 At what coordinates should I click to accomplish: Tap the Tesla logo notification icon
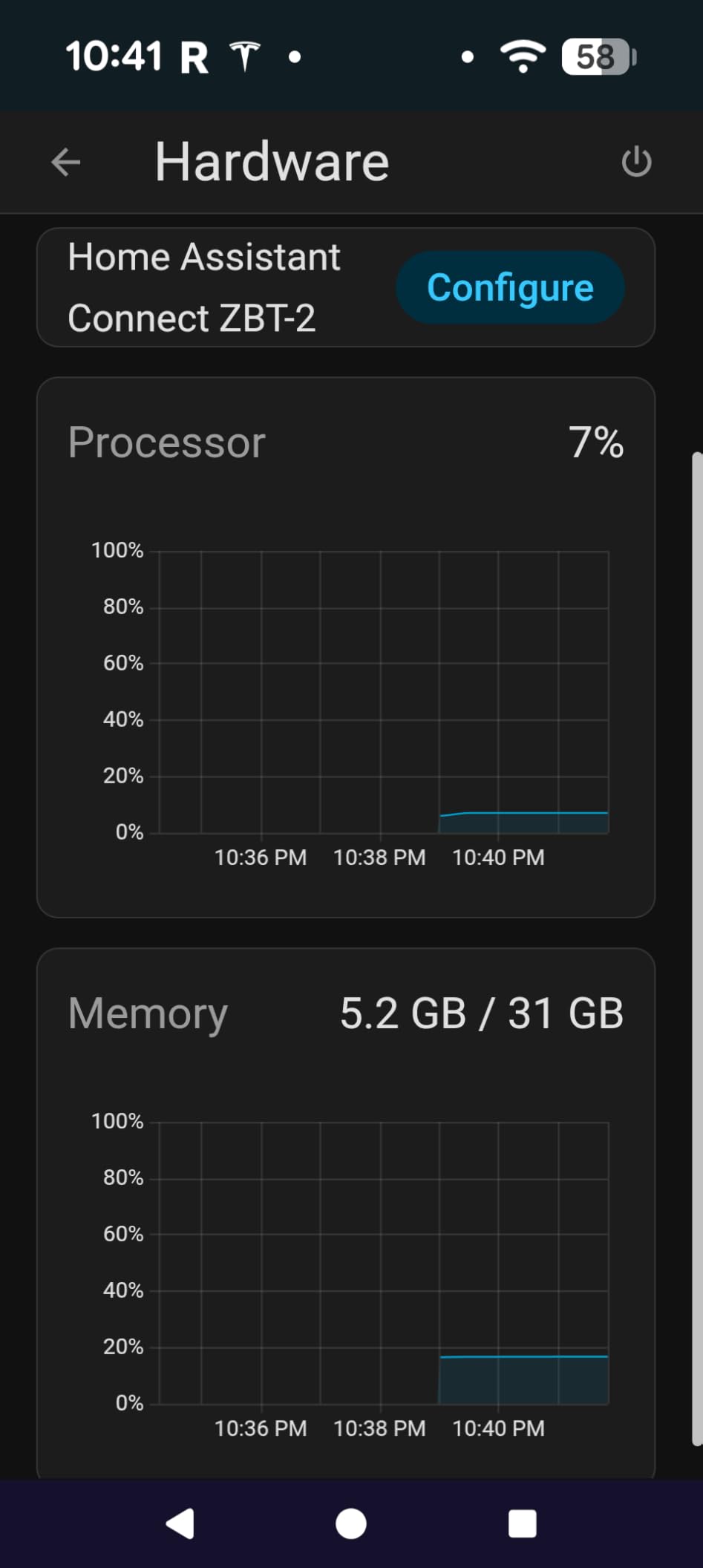click(x=244, y=56)
